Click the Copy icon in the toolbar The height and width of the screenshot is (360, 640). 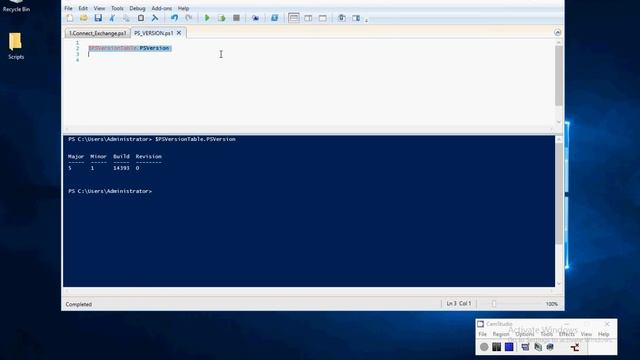(x=126, y=18)
